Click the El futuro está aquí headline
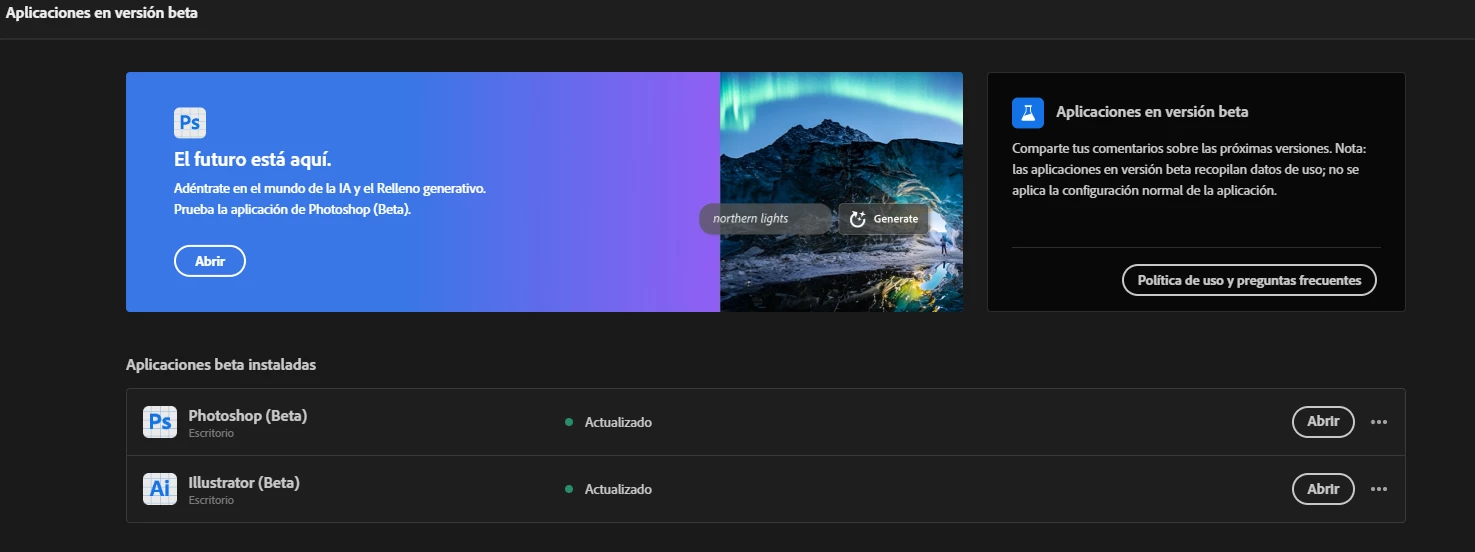Screen dimensions: 1475x552 tap(253, 160)
